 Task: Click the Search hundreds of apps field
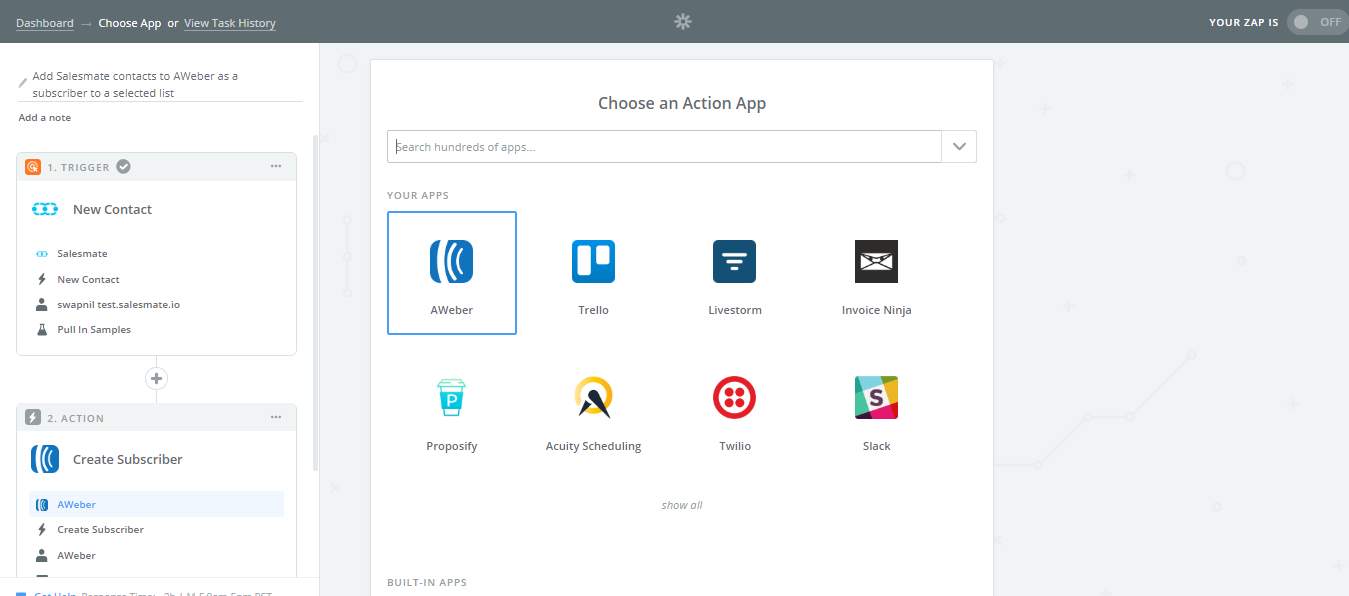(664, 146)
